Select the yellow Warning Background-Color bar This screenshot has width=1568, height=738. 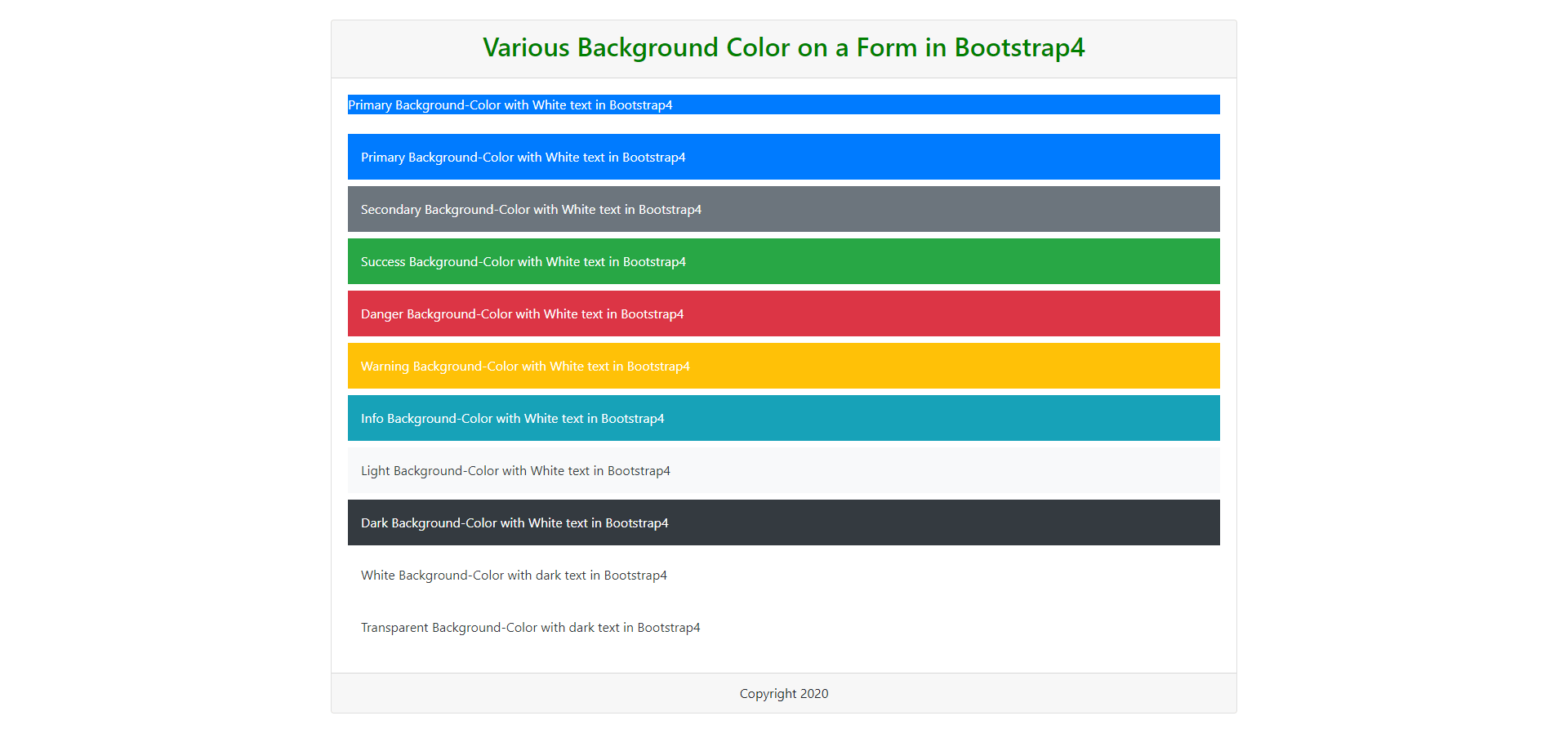pos(783,365)
